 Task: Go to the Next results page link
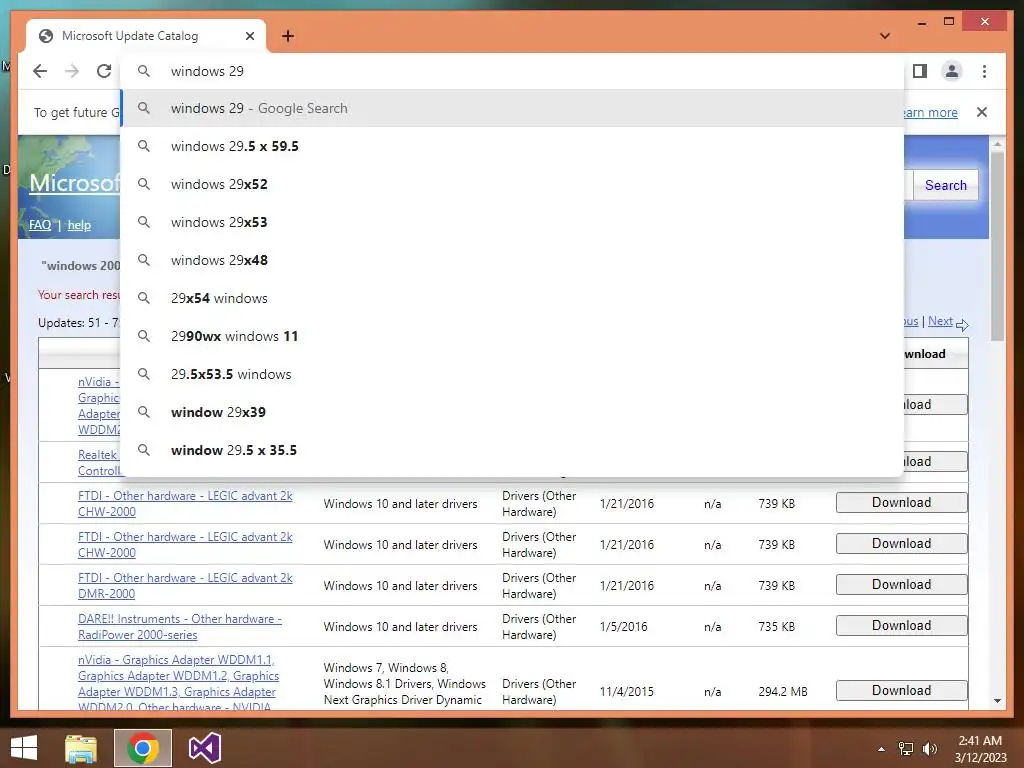(940, 321)
